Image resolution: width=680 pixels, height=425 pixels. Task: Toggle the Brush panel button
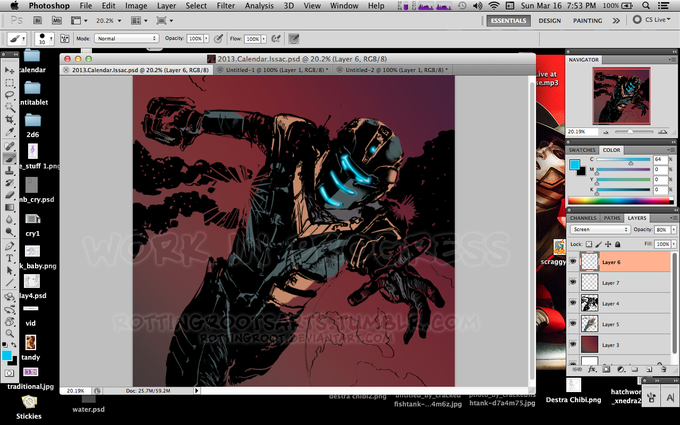pos(65,39)
